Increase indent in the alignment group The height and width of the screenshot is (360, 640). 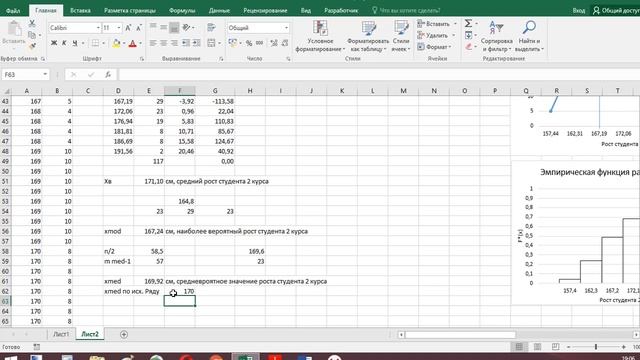(x=196, y=43)
